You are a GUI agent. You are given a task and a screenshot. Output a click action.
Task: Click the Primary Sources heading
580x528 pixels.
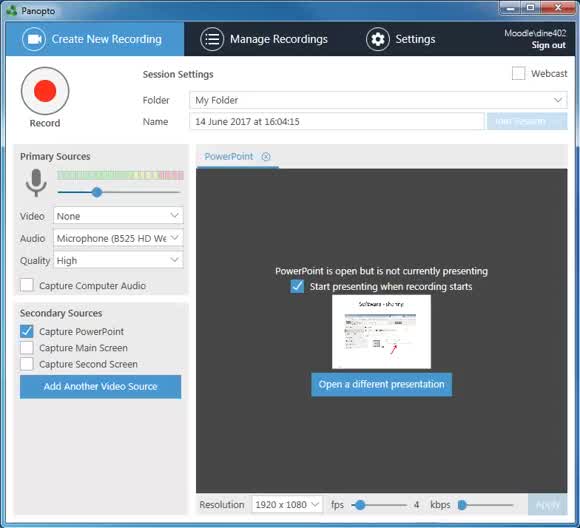(55, 157)
